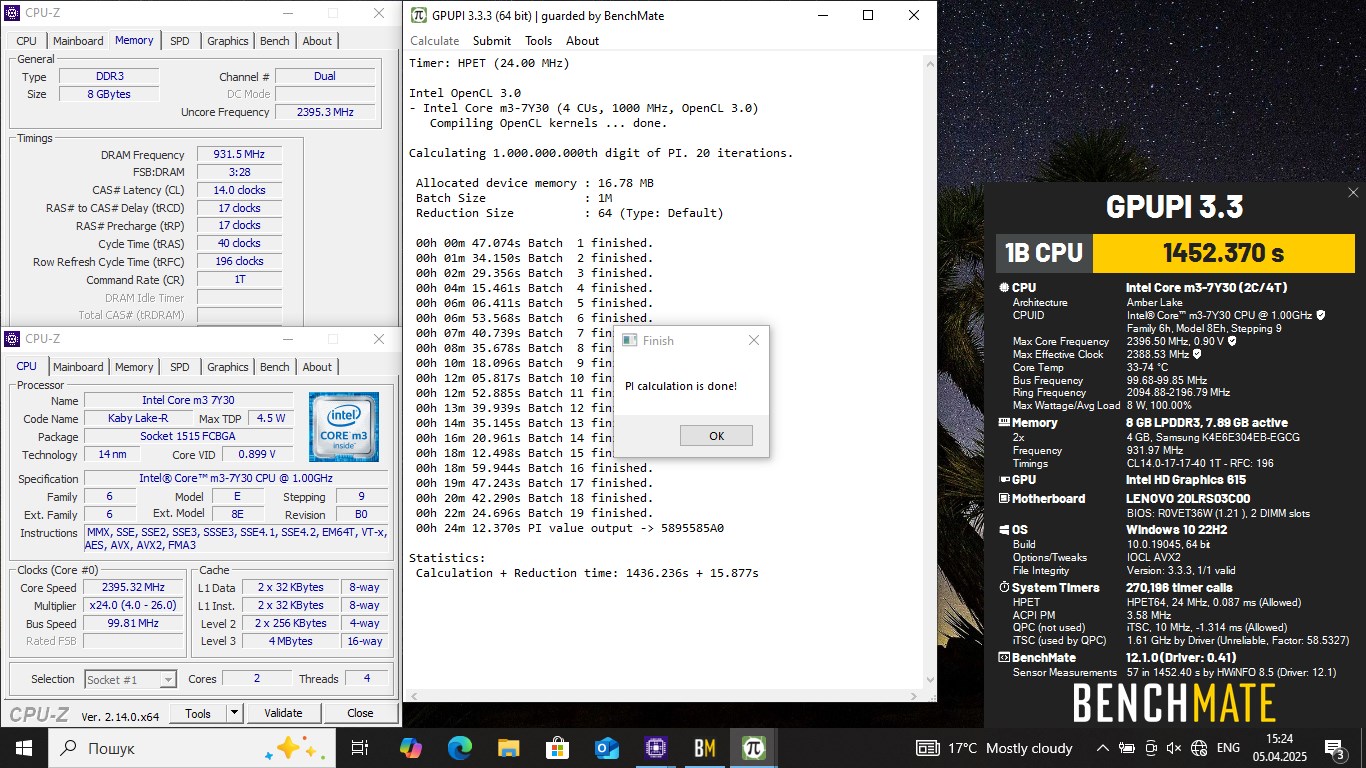Show hidden tray icons with the chevron
The width and height of the screenshot is (1366, 768).
pos(1103,748)
